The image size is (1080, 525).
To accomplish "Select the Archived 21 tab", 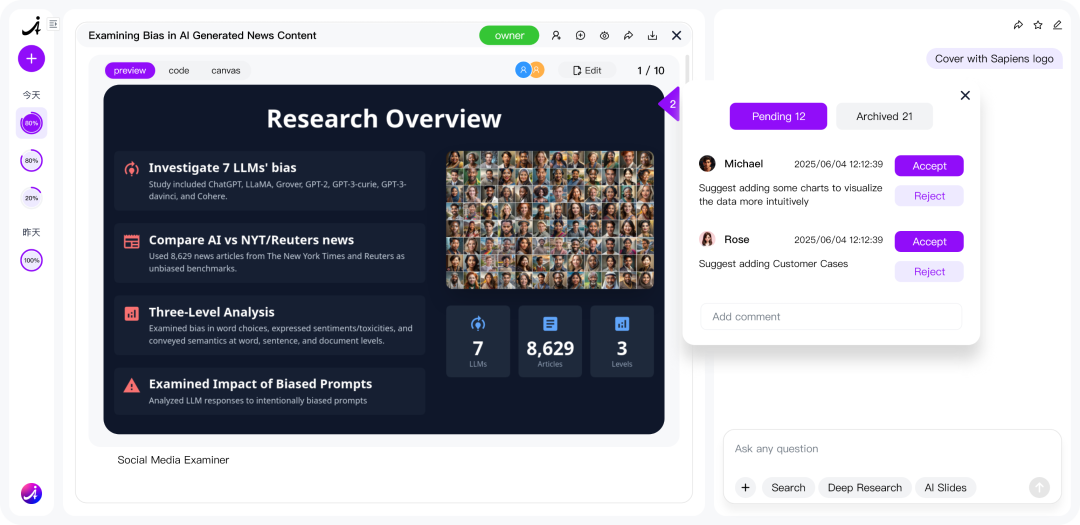I will coord(884,116).
